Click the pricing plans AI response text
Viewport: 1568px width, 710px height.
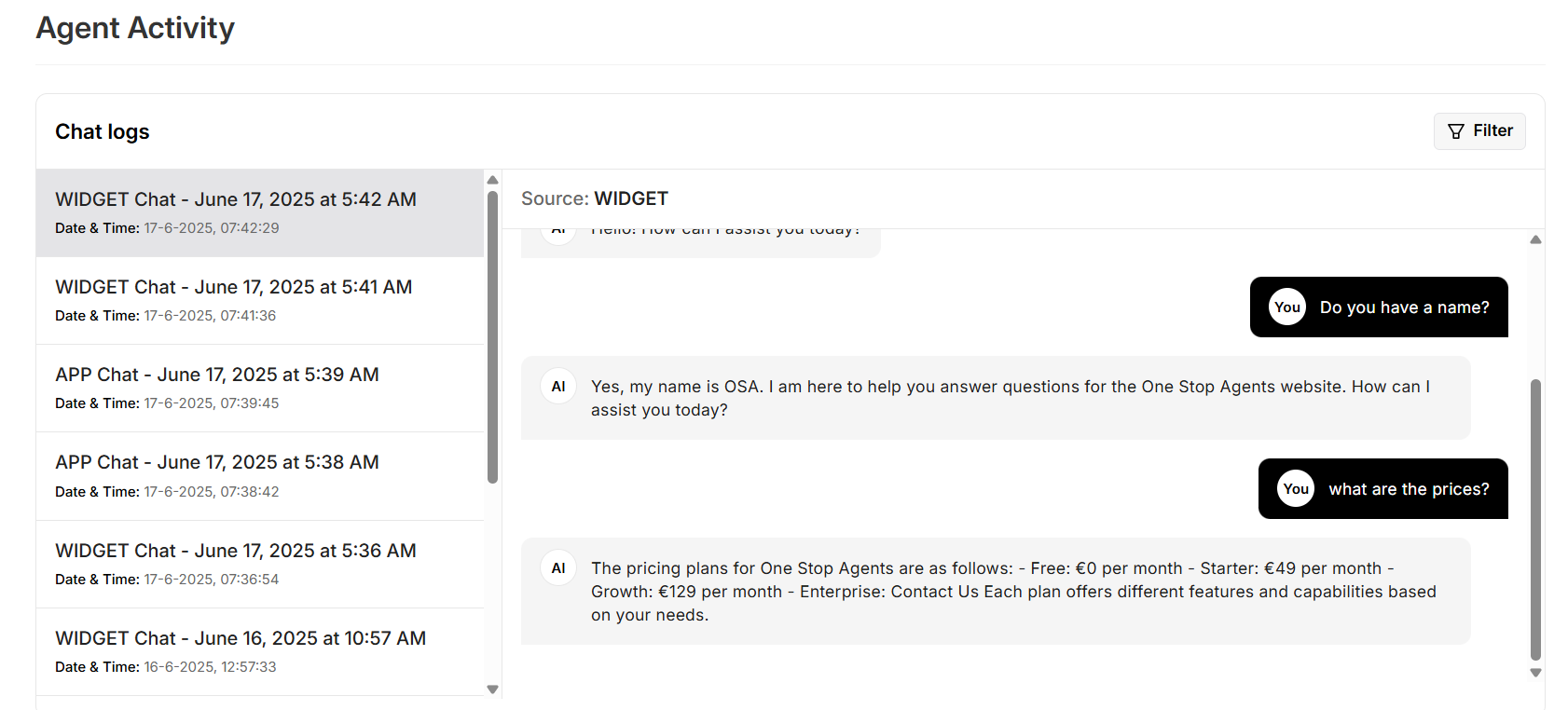click(x=1013, y=592)
